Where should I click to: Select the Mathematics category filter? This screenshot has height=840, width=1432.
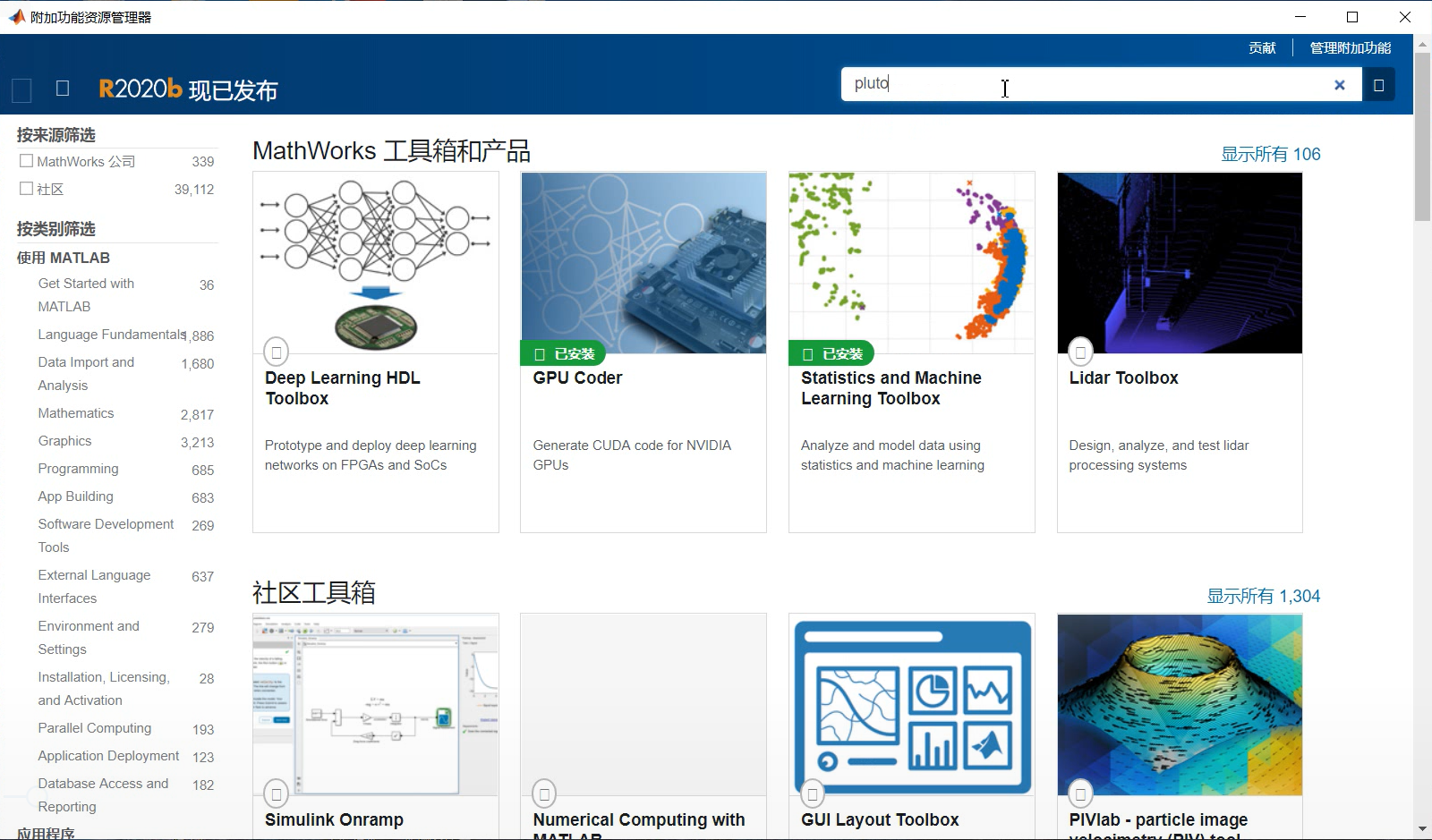(x=75, y=412)
